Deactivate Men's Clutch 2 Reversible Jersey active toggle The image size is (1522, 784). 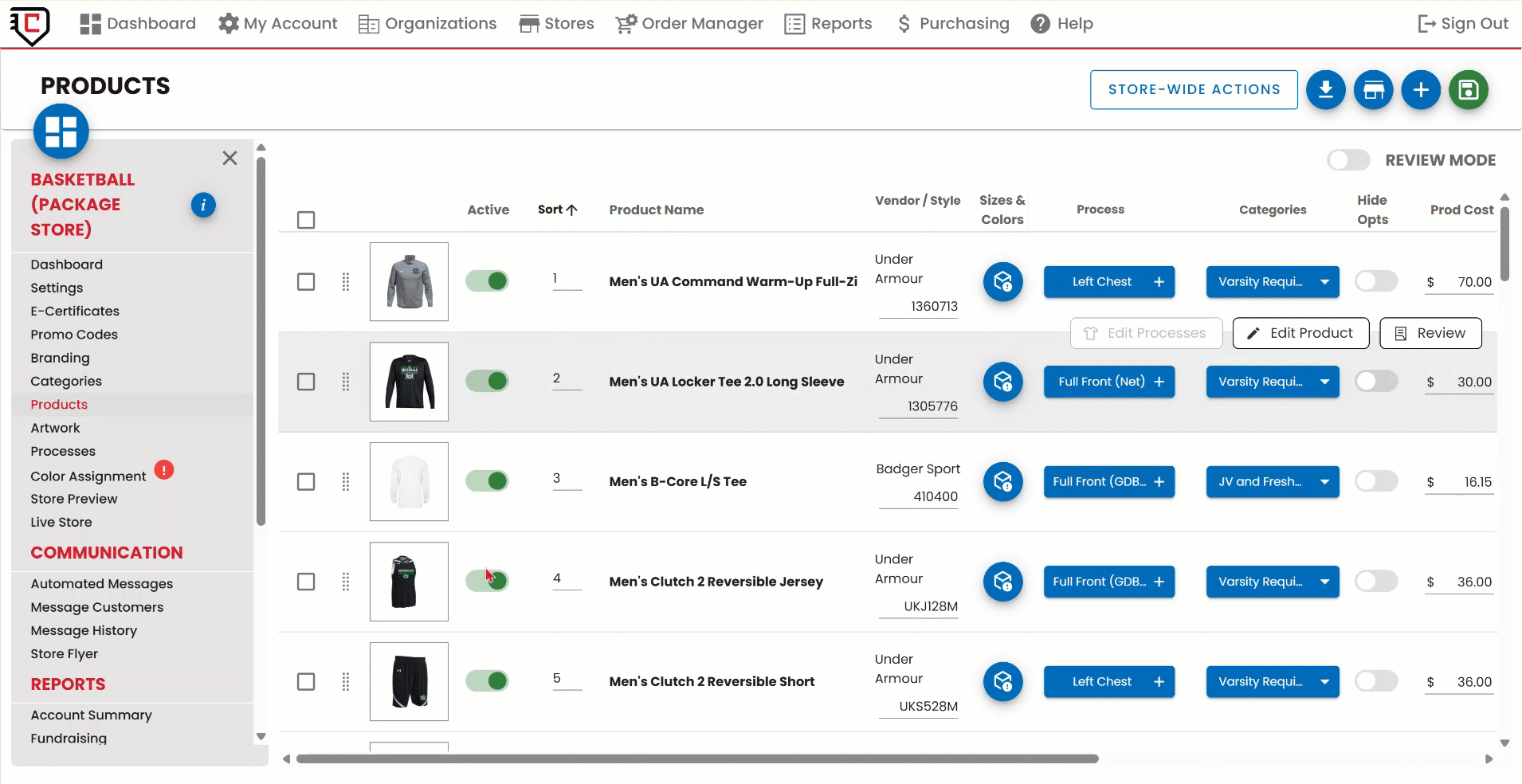(x=487, y=581)
